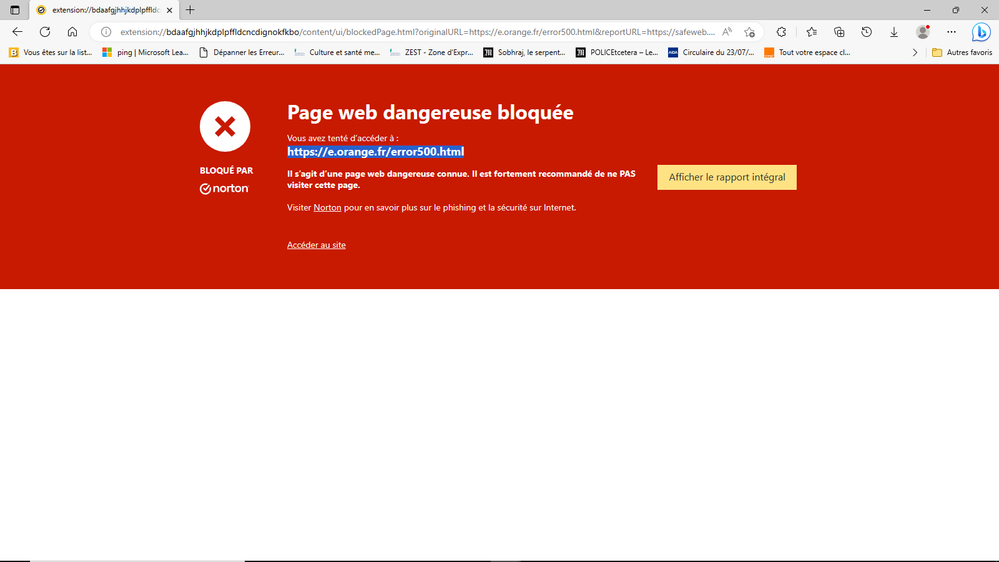This screenshot has width=999, height=562.
Task: Open 'POLICEtcetera – Le...' bookmark
Action: [617, 52]
